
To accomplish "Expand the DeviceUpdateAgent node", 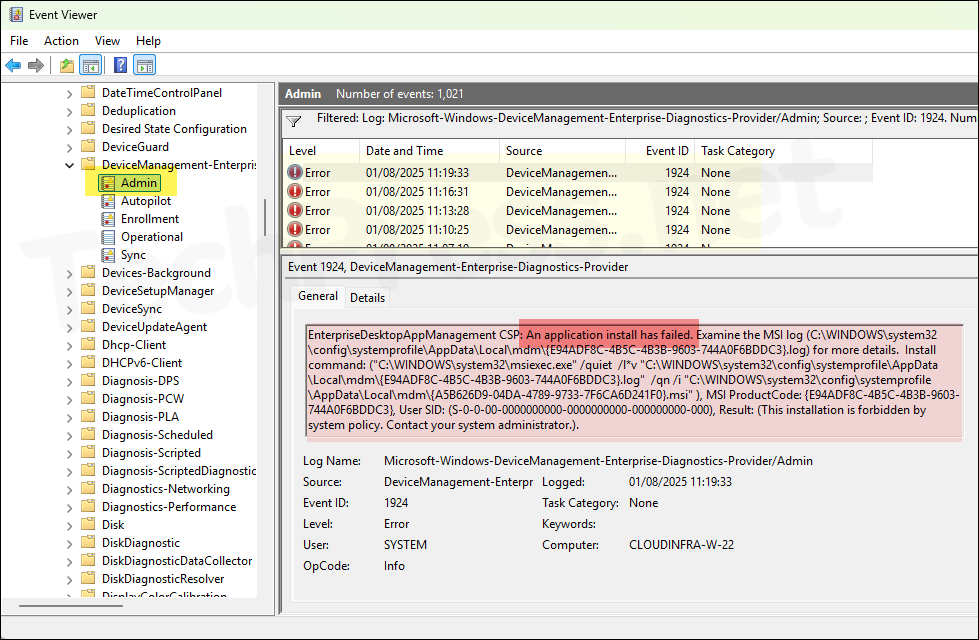I will 69,328.
